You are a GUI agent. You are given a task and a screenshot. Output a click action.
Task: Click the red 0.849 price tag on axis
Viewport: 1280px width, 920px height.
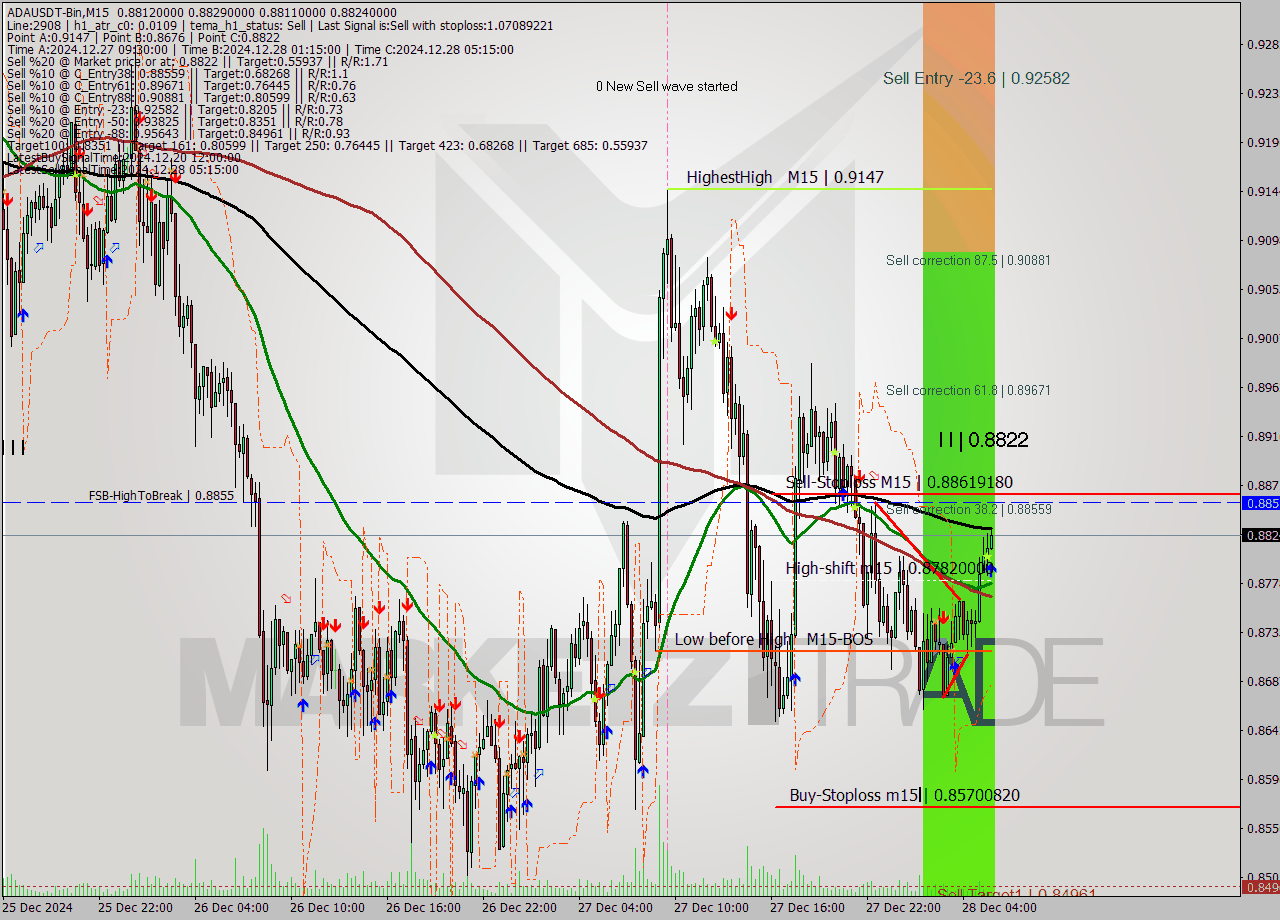(1260, 886)
